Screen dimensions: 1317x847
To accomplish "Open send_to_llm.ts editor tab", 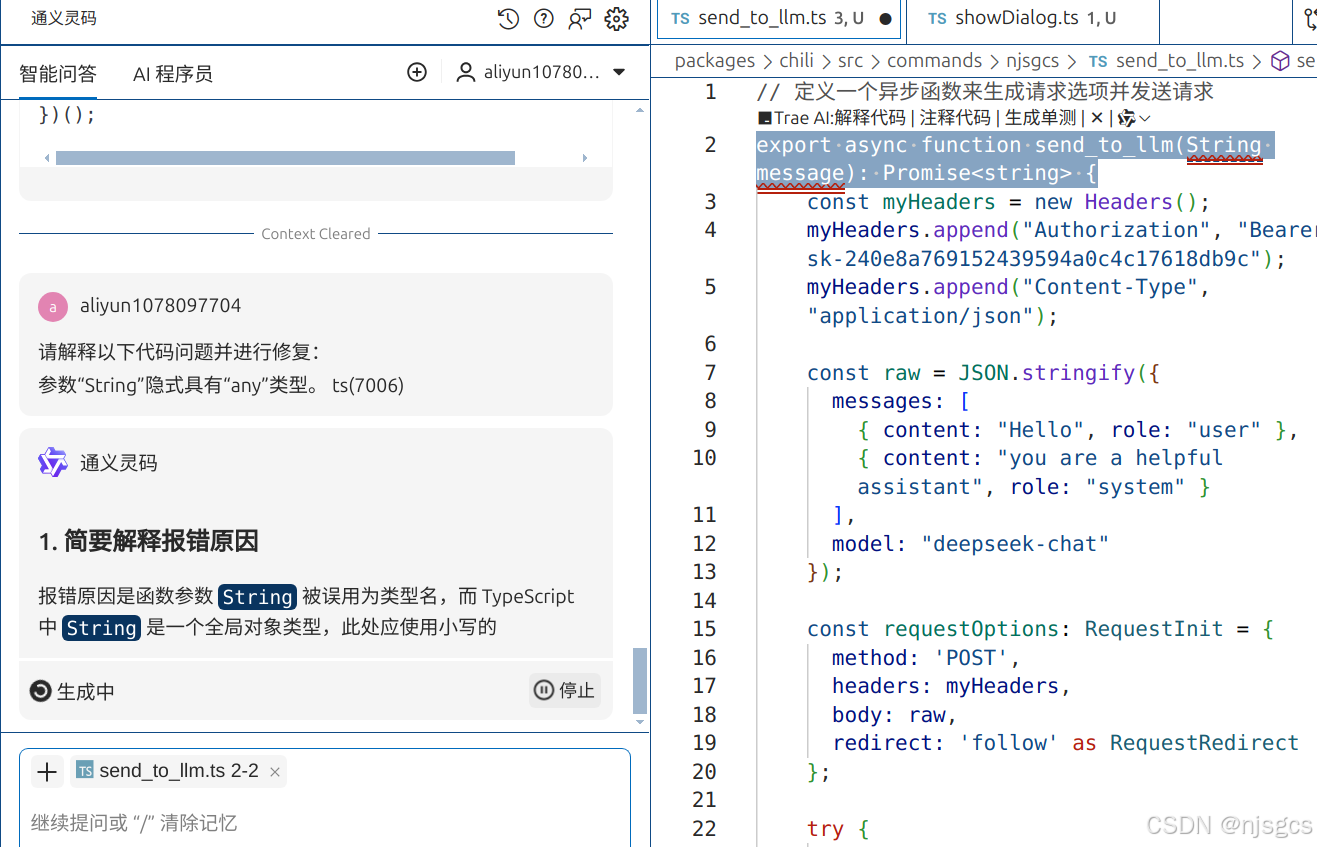I will [778, 19].
